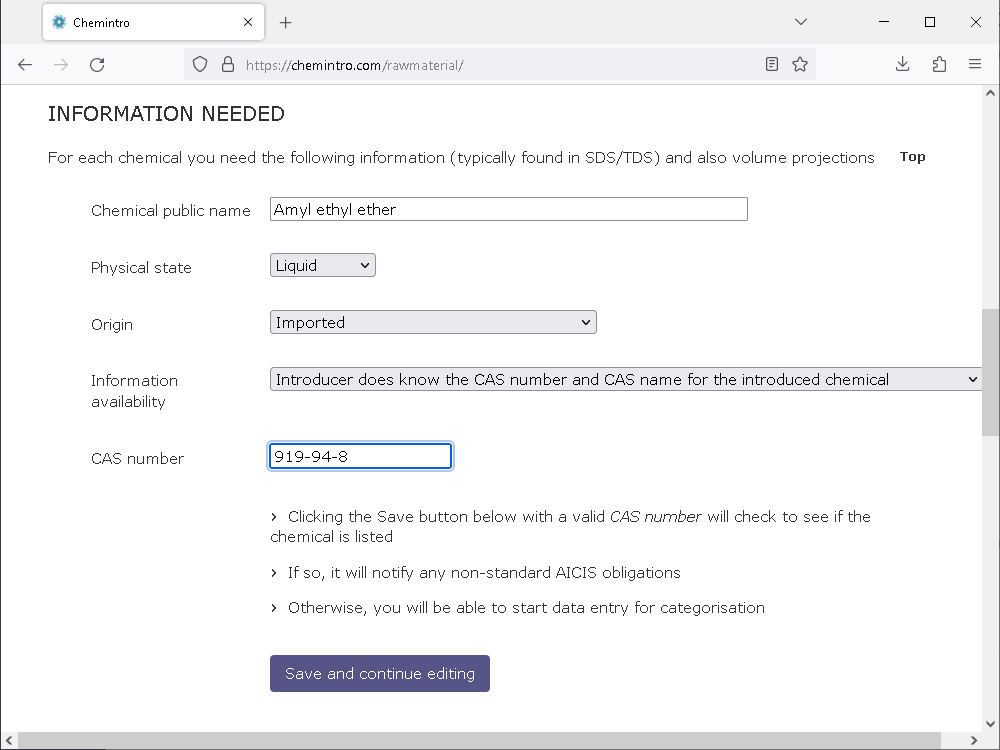This screenshot has width=1000, height=750.
Task: Bookmark this page with the star icon
Action: [x=800, y=64]
